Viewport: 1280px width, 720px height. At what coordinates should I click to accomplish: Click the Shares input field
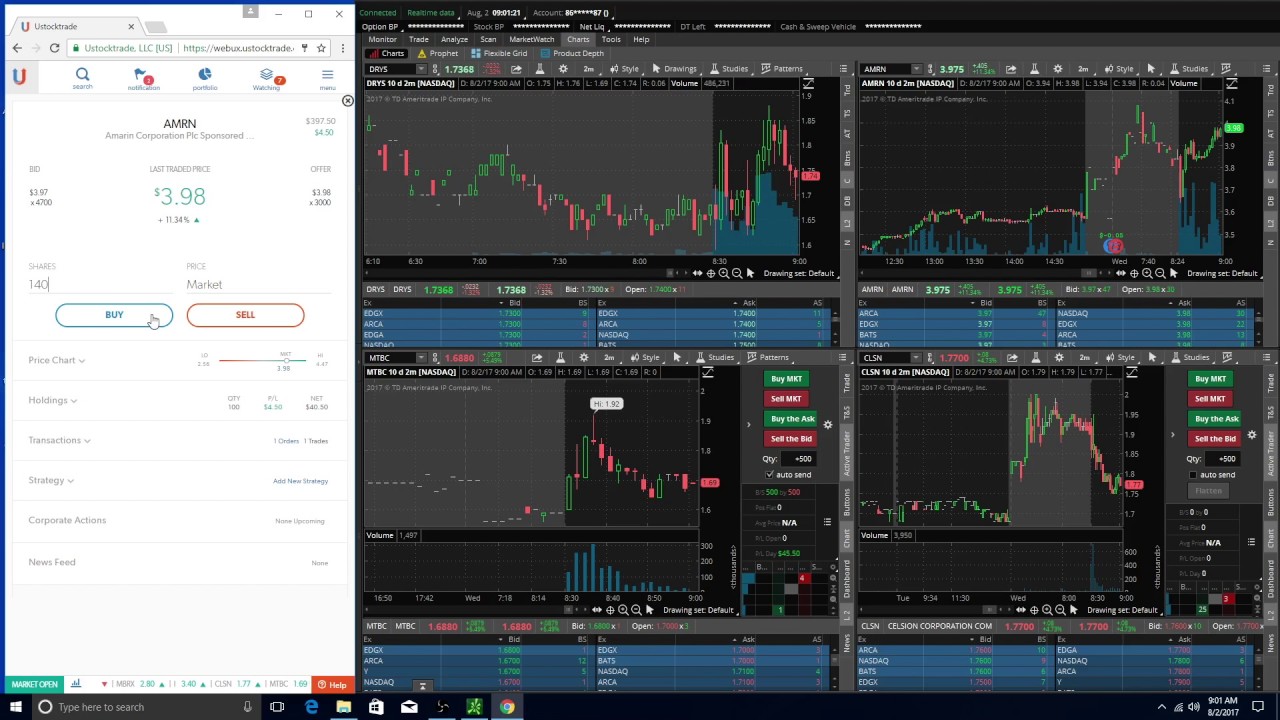[100, 285]
